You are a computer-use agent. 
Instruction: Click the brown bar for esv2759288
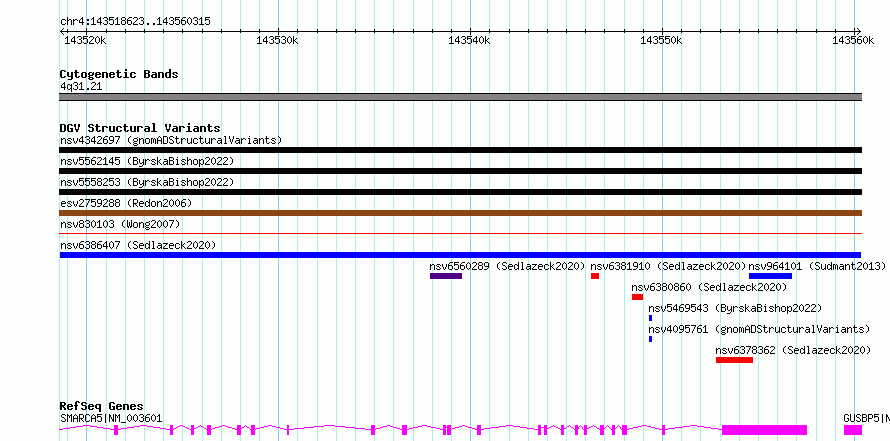tap(461, 213)
